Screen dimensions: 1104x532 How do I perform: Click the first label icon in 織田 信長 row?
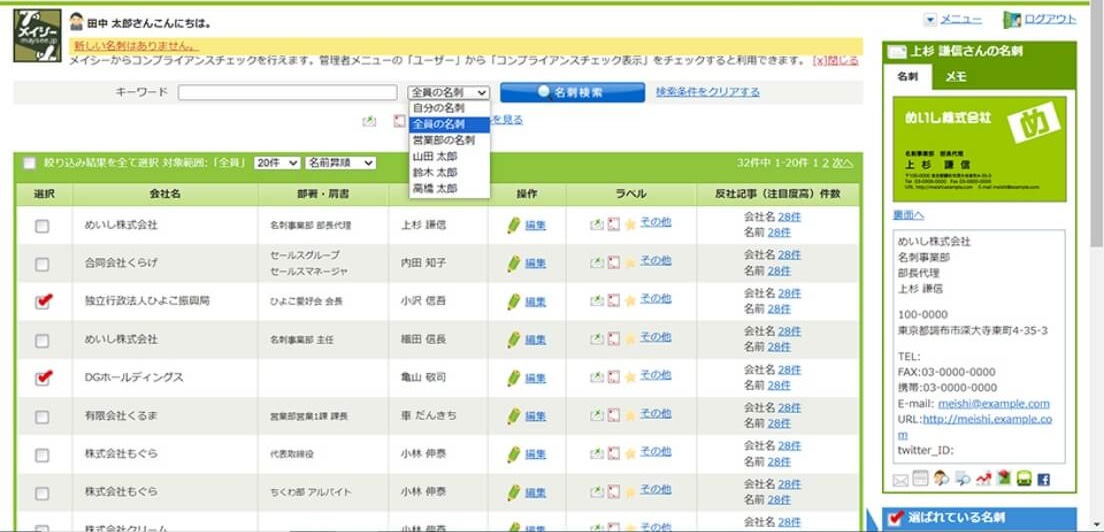point(596,339)
